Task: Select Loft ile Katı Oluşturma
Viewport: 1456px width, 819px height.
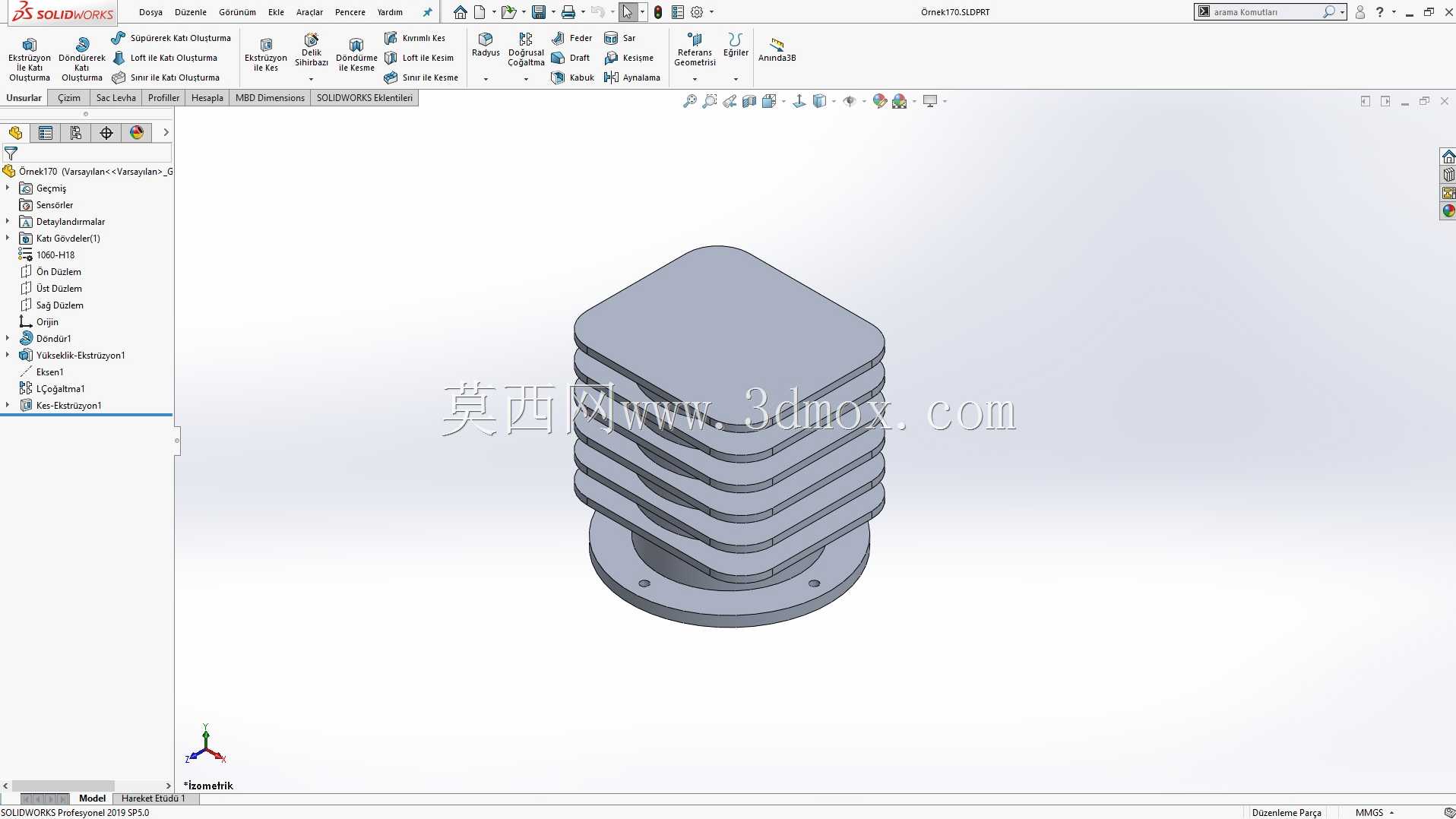Action: click(x=165, y=58)
